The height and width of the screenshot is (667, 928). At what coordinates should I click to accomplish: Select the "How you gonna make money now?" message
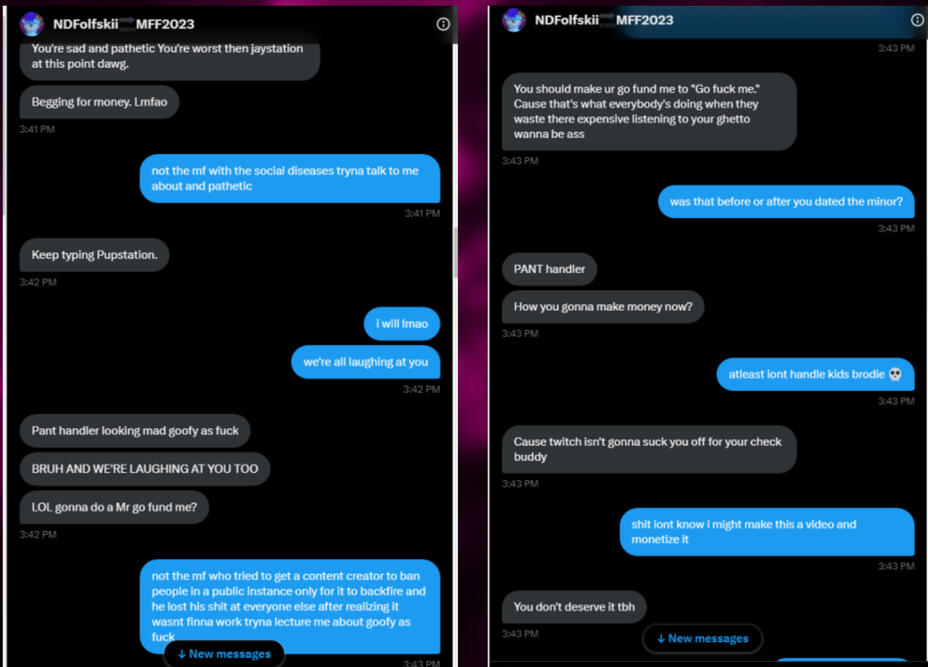[x=603, y=307]
